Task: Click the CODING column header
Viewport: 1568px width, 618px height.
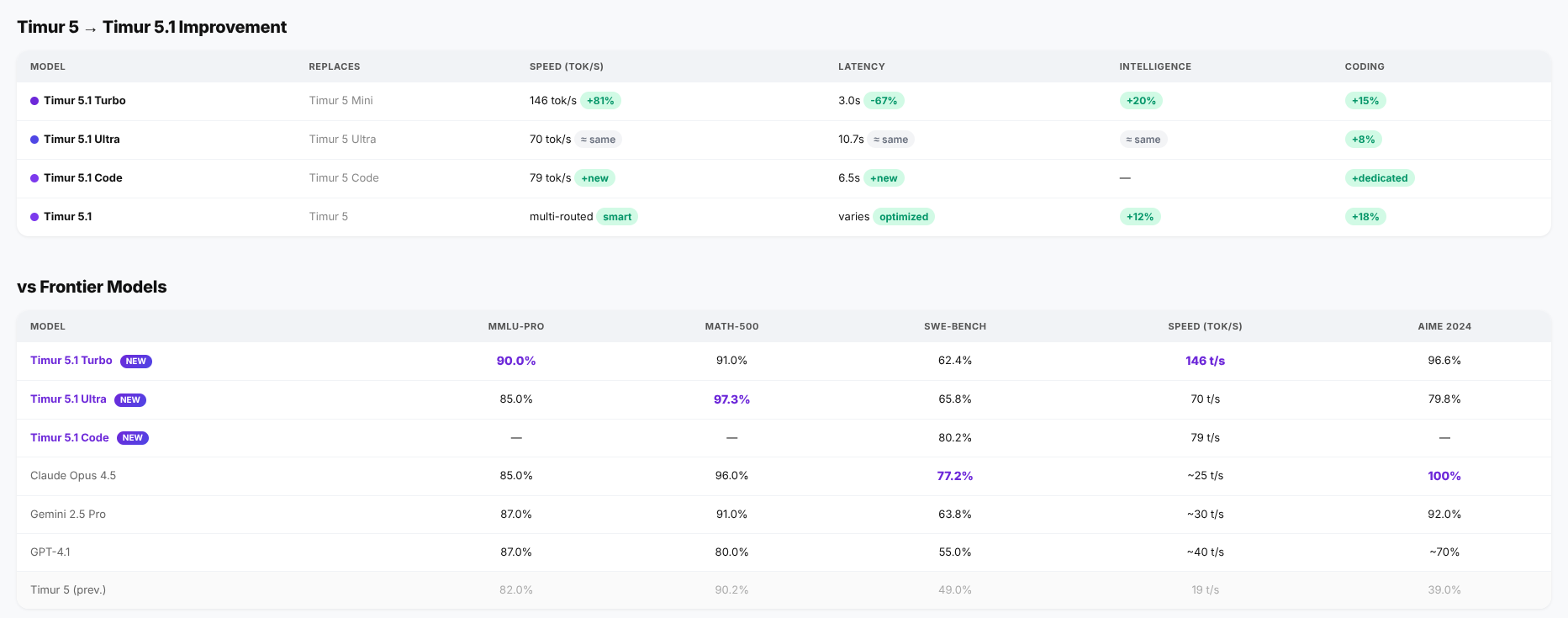Action: tap(1365, 66)
